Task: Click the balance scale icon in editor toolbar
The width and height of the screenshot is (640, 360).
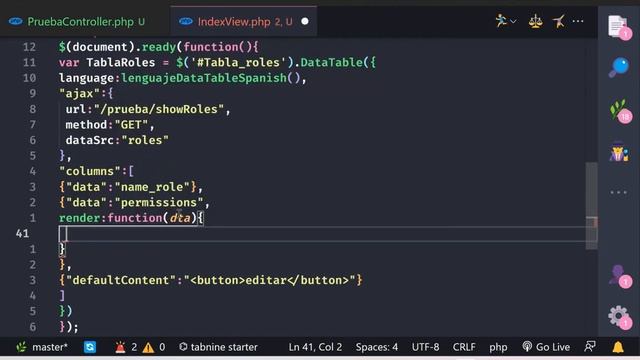Action: (x=536, y=21)
